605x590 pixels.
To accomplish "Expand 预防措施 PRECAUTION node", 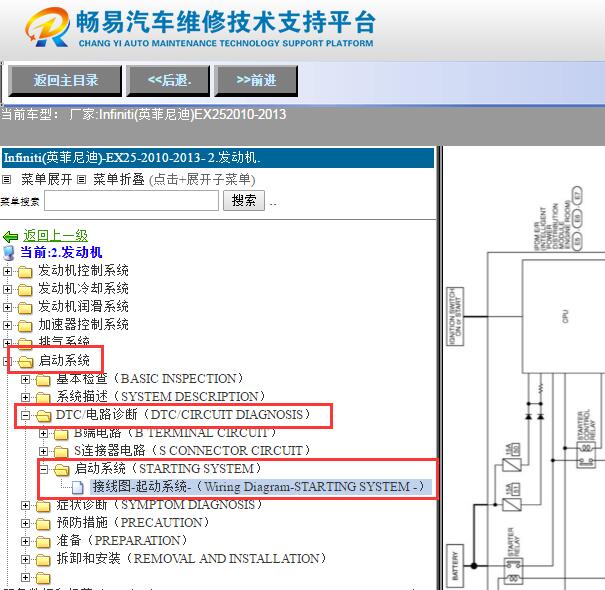I will 25,523.
